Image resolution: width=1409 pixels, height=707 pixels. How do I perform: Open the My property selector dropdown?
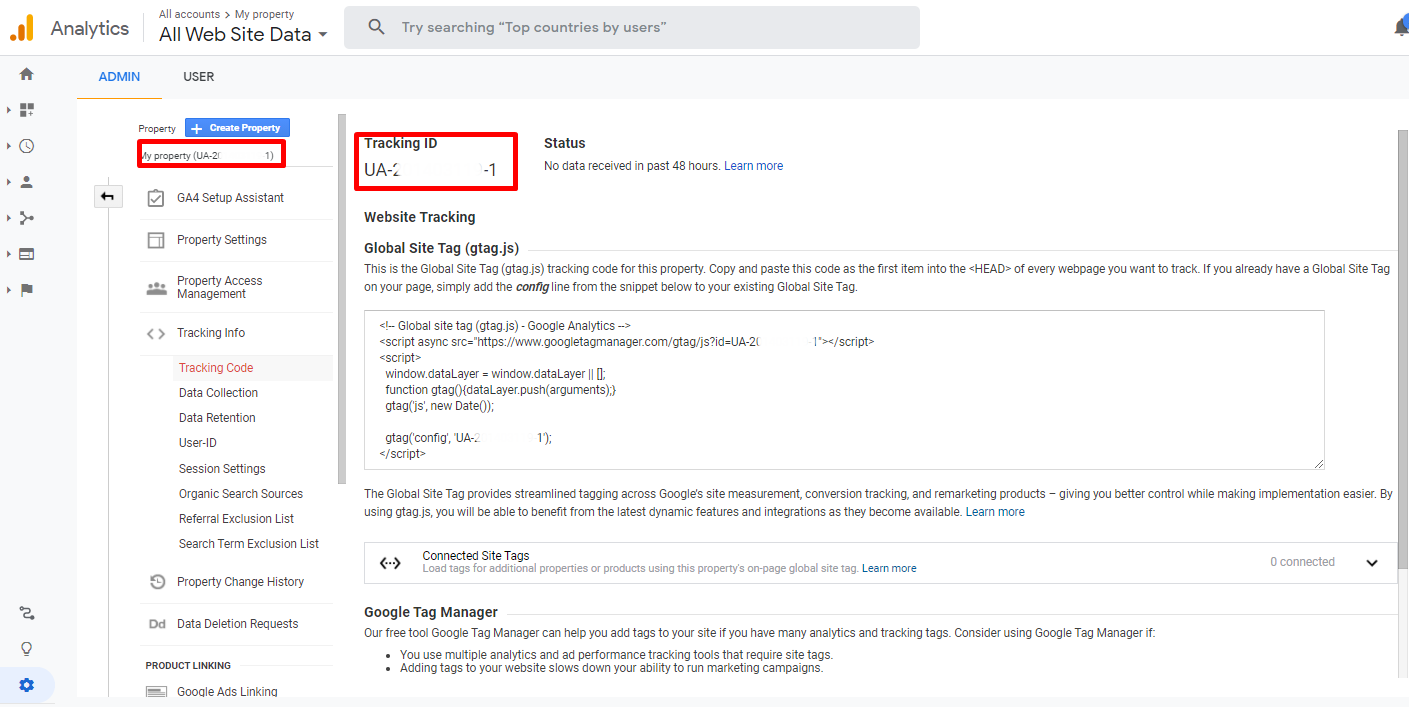click(212, 155)
